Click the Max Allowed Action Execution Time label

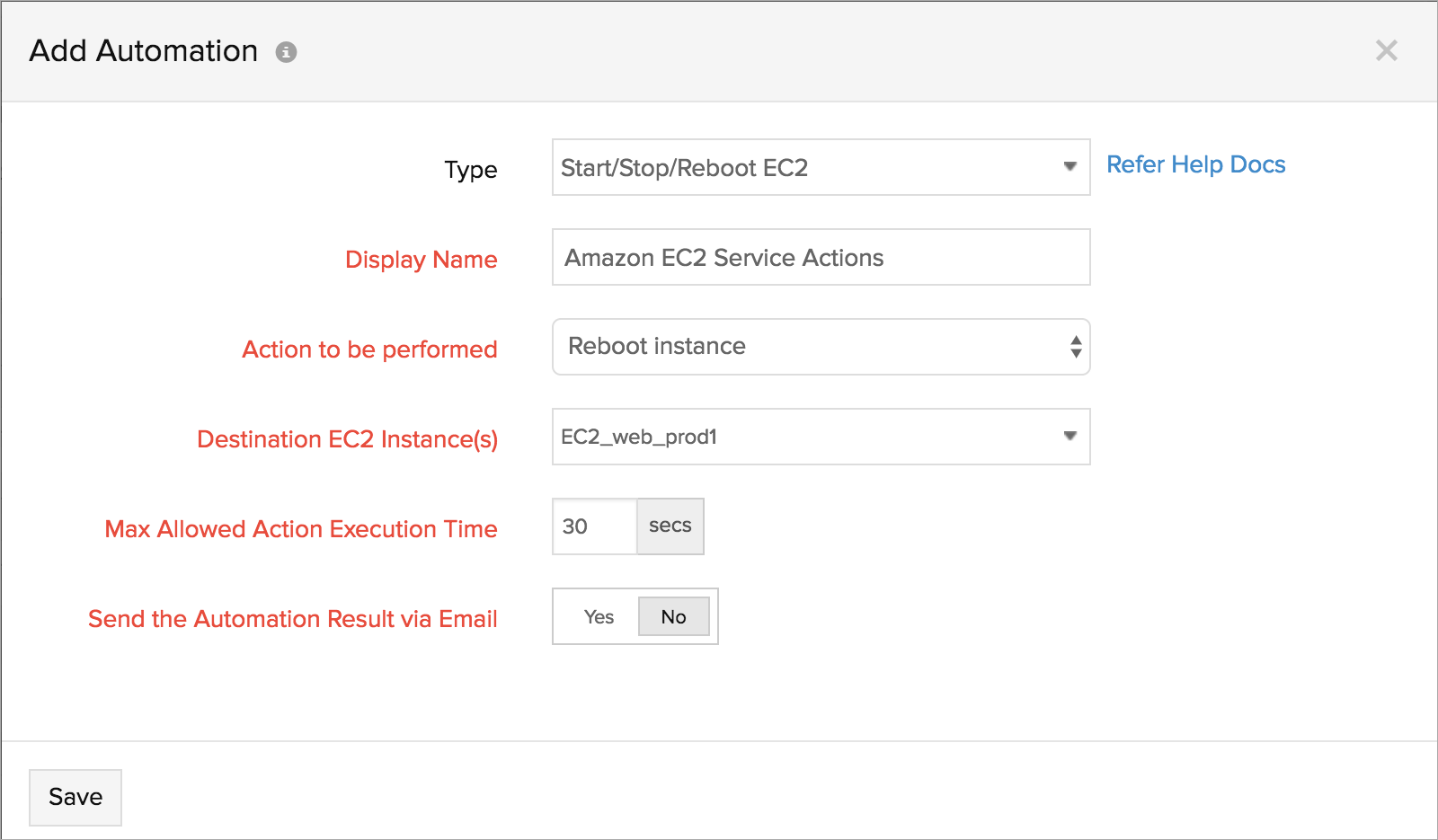tap(301, 529)
